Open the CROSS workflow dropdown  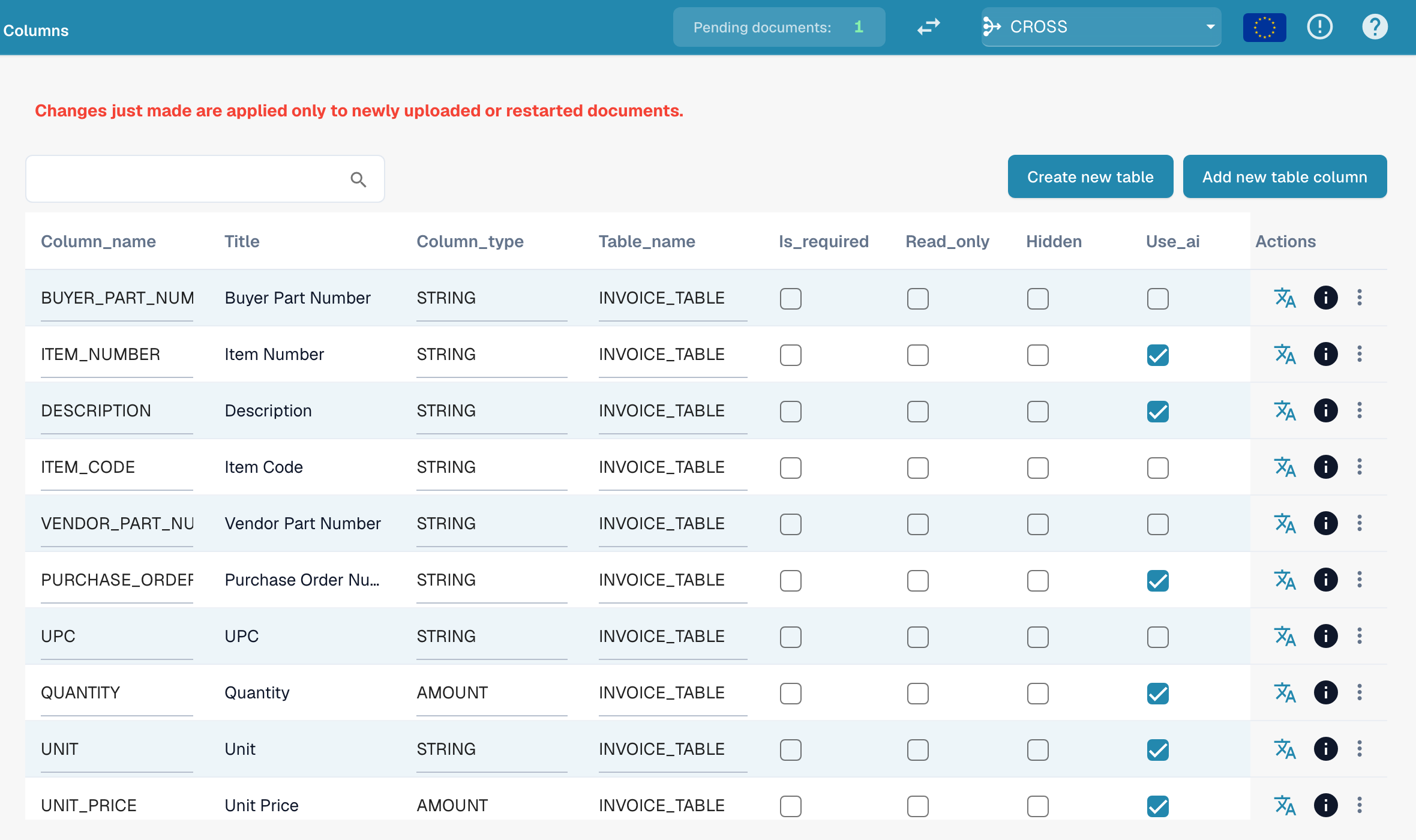1101,27
